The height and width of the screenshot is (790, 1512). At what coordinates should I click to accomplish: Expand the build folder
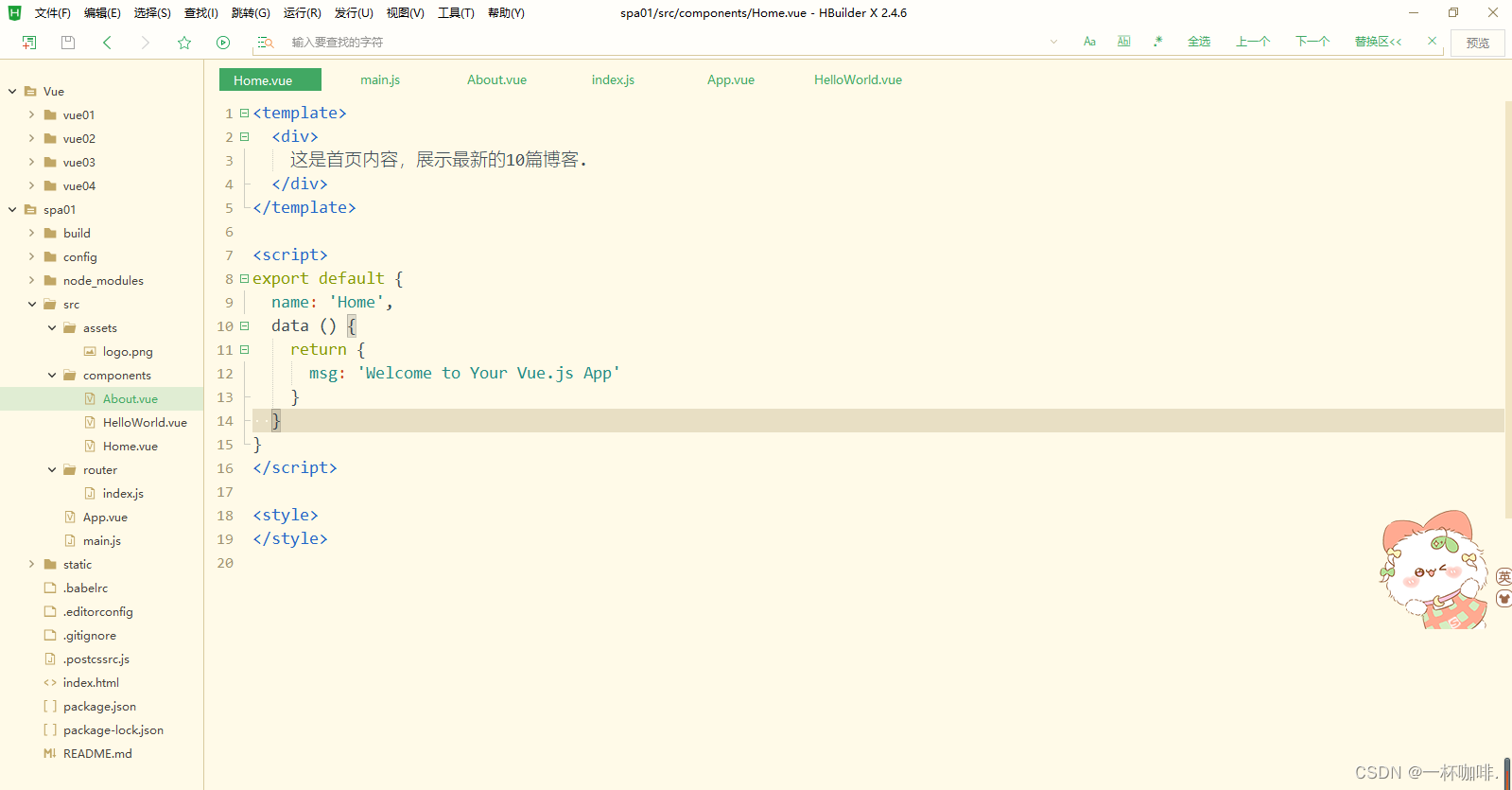click(x=31, y=234)
